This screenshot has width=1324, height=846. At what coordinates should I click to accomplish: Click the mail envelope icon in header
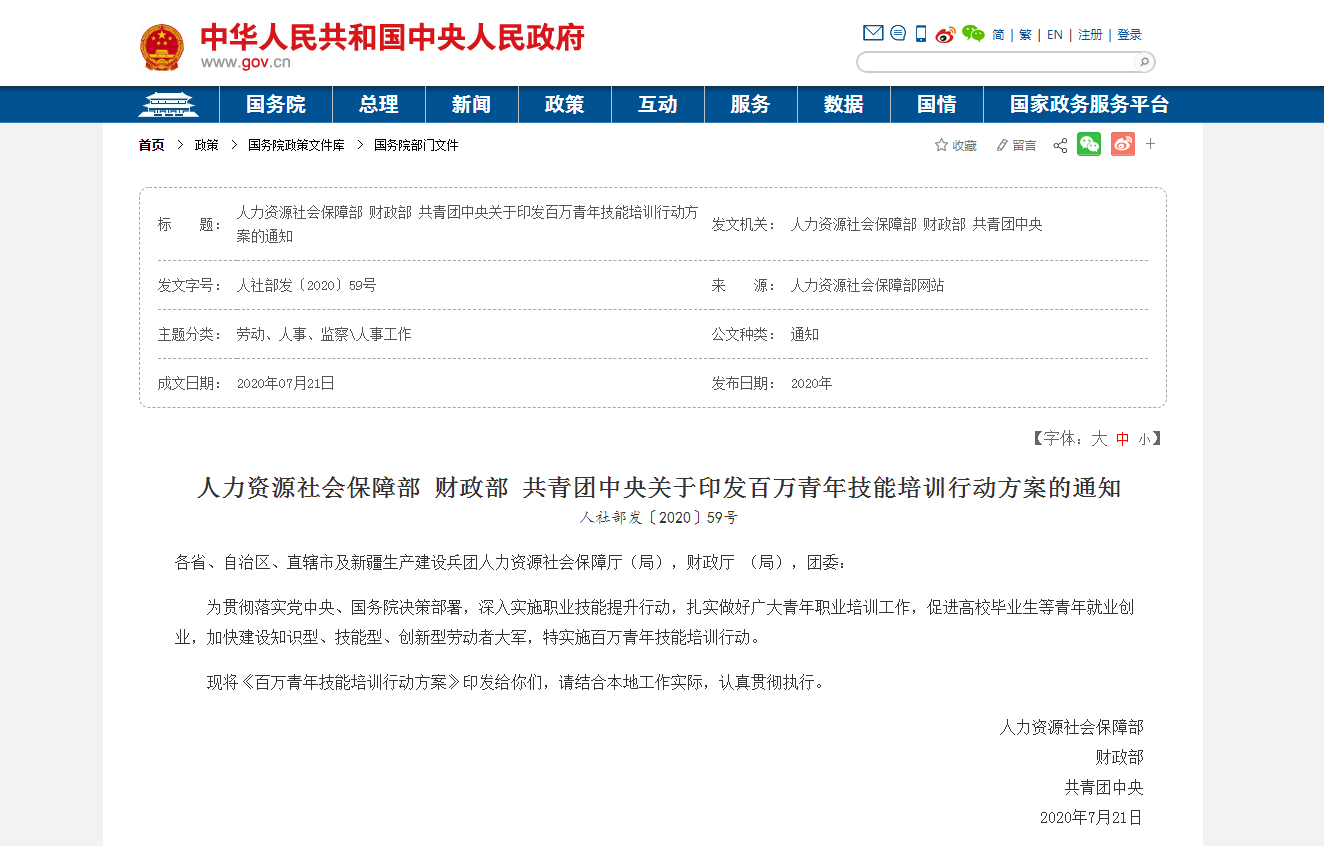pos(873,33)
